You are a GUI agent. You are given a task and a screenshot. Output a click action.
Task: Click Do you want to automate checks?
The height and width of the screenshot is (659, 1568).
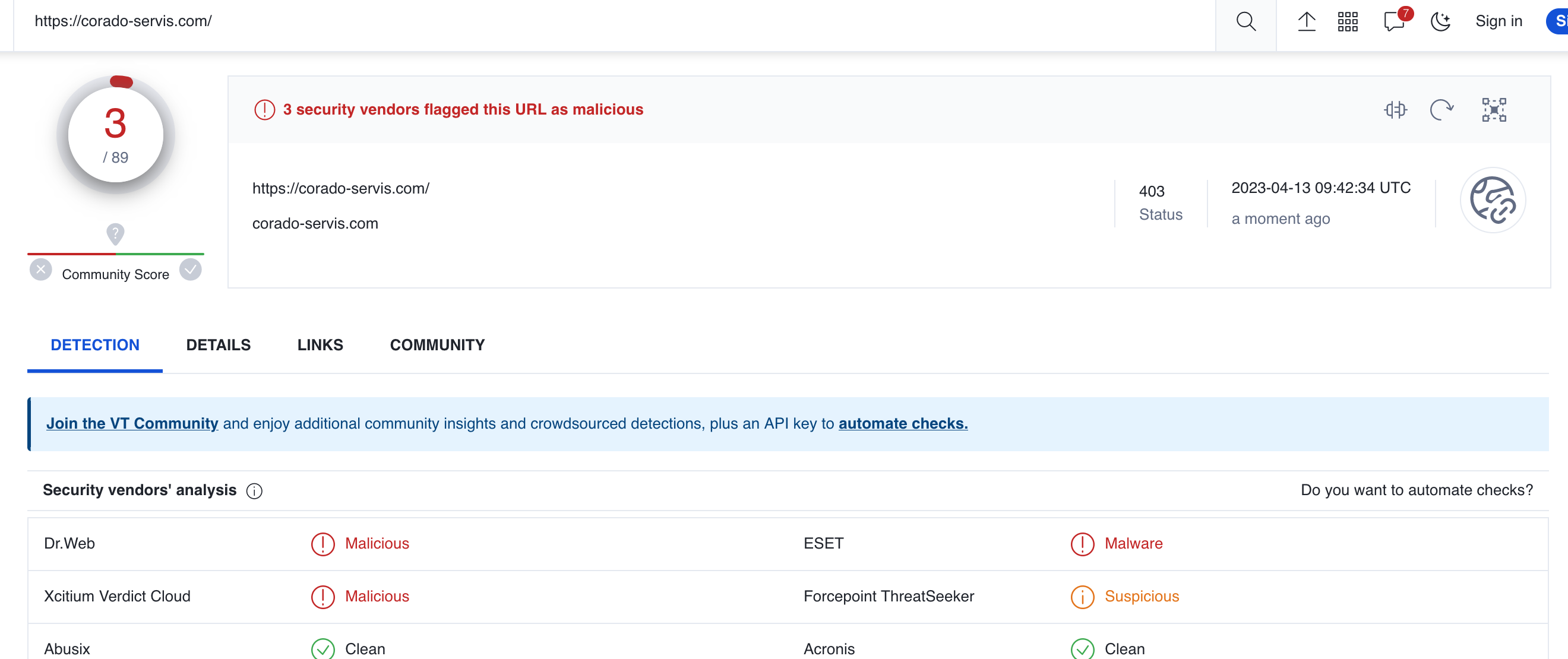point(1417,490)
